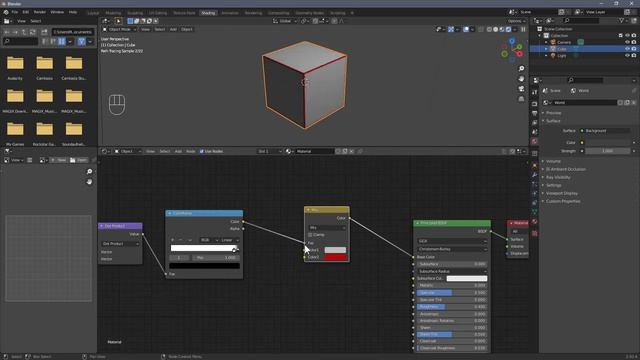Click the grey Color1 swatch on Mix node

(x=335, y=250)
